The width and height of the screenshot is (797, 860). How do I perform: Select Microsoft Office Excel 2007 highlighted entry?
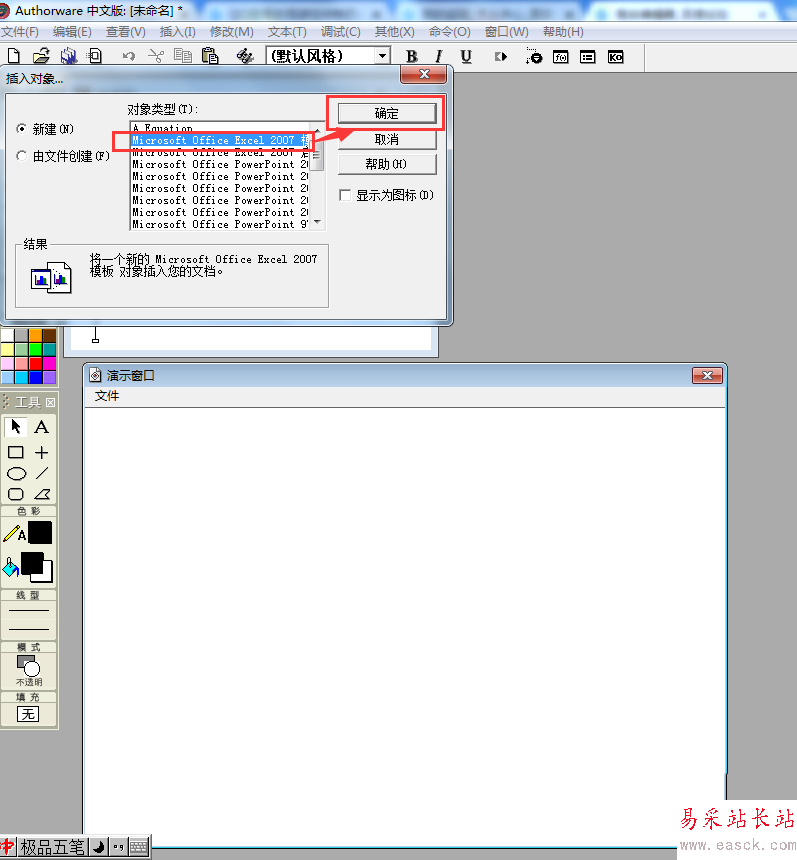tap(221, 140)
